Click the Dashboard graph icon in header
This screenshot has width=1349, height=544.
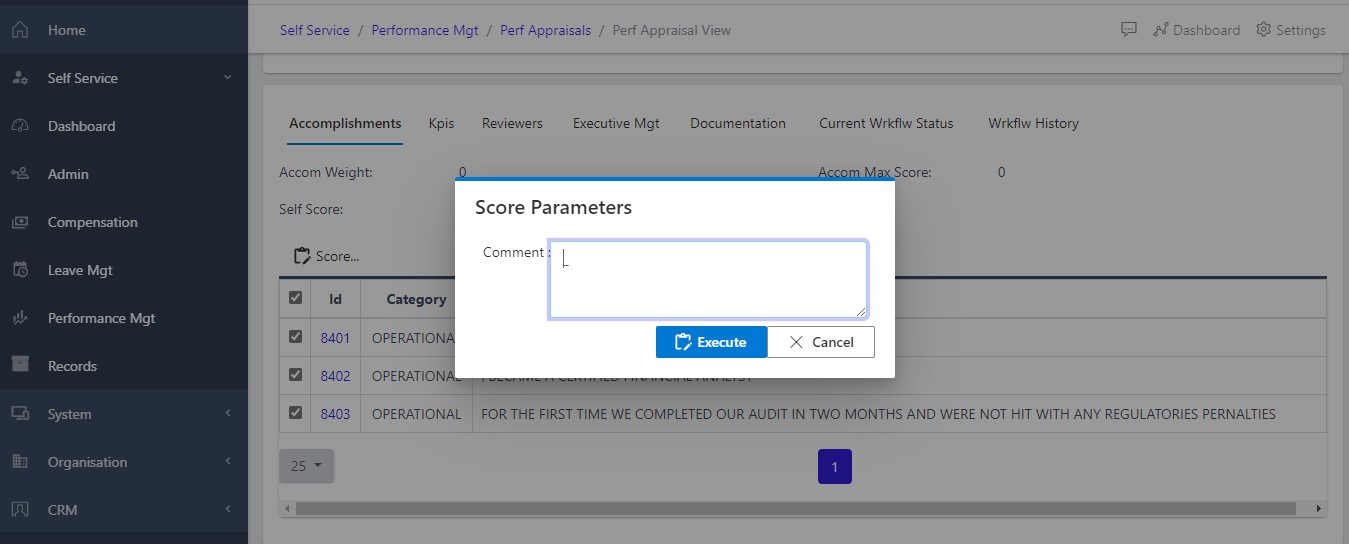tap(1160, 30)
